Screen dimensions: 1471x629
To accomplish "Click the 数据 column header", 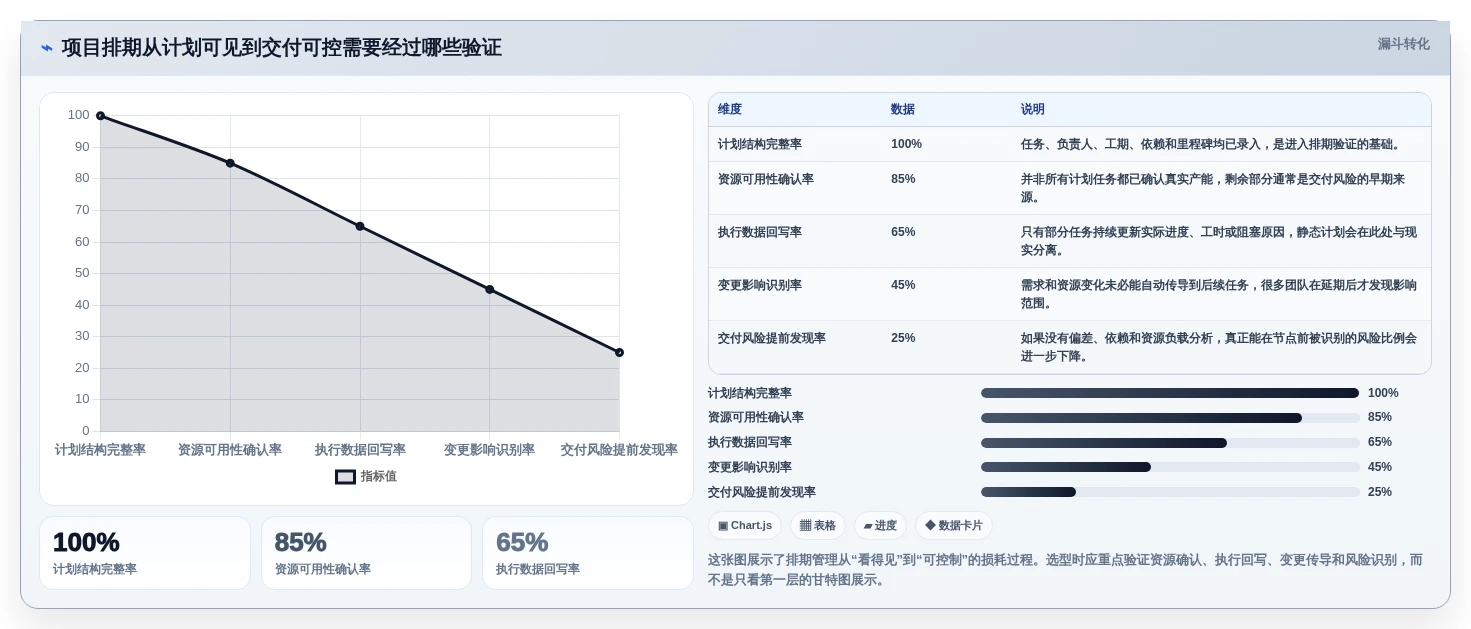I will (903, 110).
